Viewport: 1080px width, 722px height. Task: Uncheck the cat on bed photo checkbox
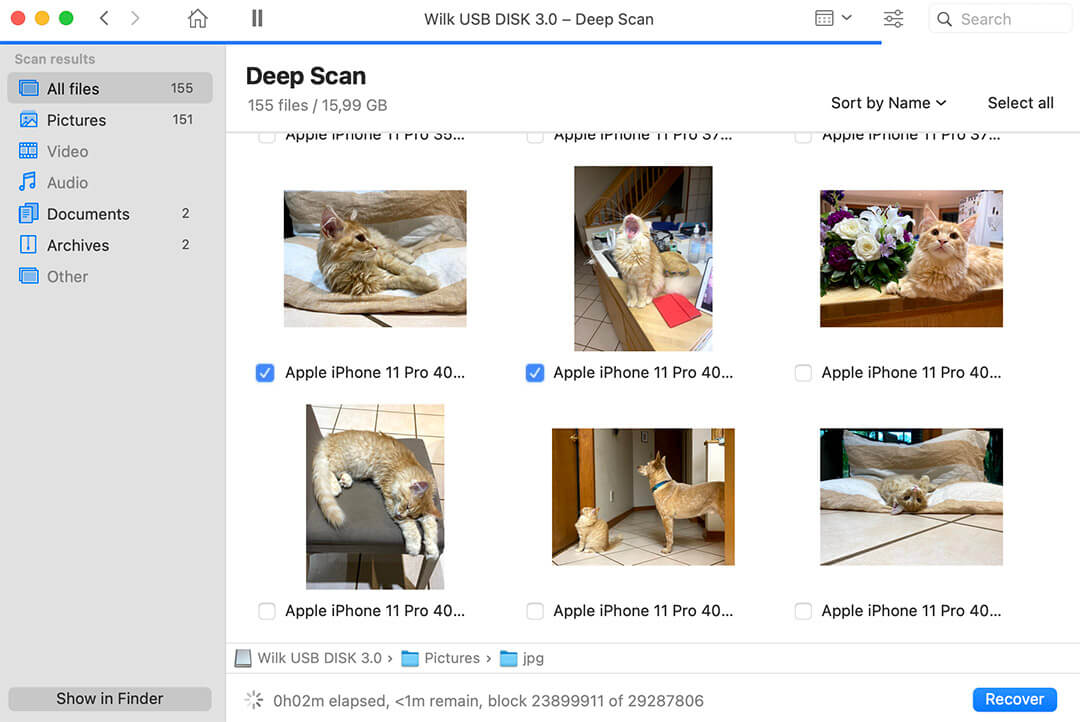[x=265, y=373]
